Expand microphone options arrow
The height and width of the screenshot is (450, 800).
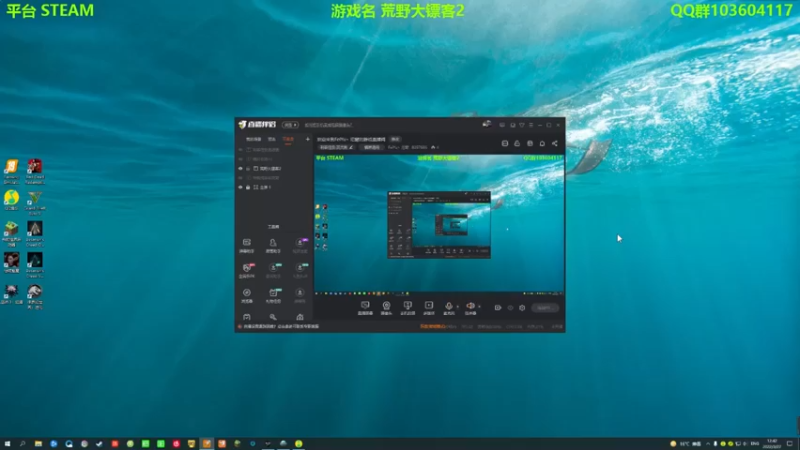[457, 307]
